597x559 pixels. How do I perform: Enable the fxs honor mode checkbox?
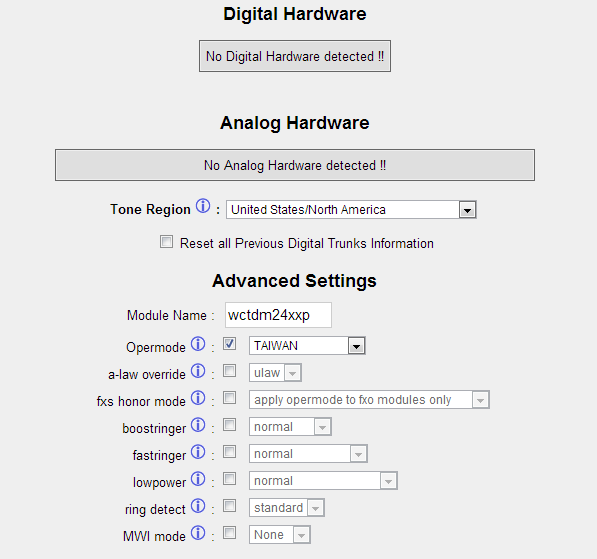[x=229, y=398]
